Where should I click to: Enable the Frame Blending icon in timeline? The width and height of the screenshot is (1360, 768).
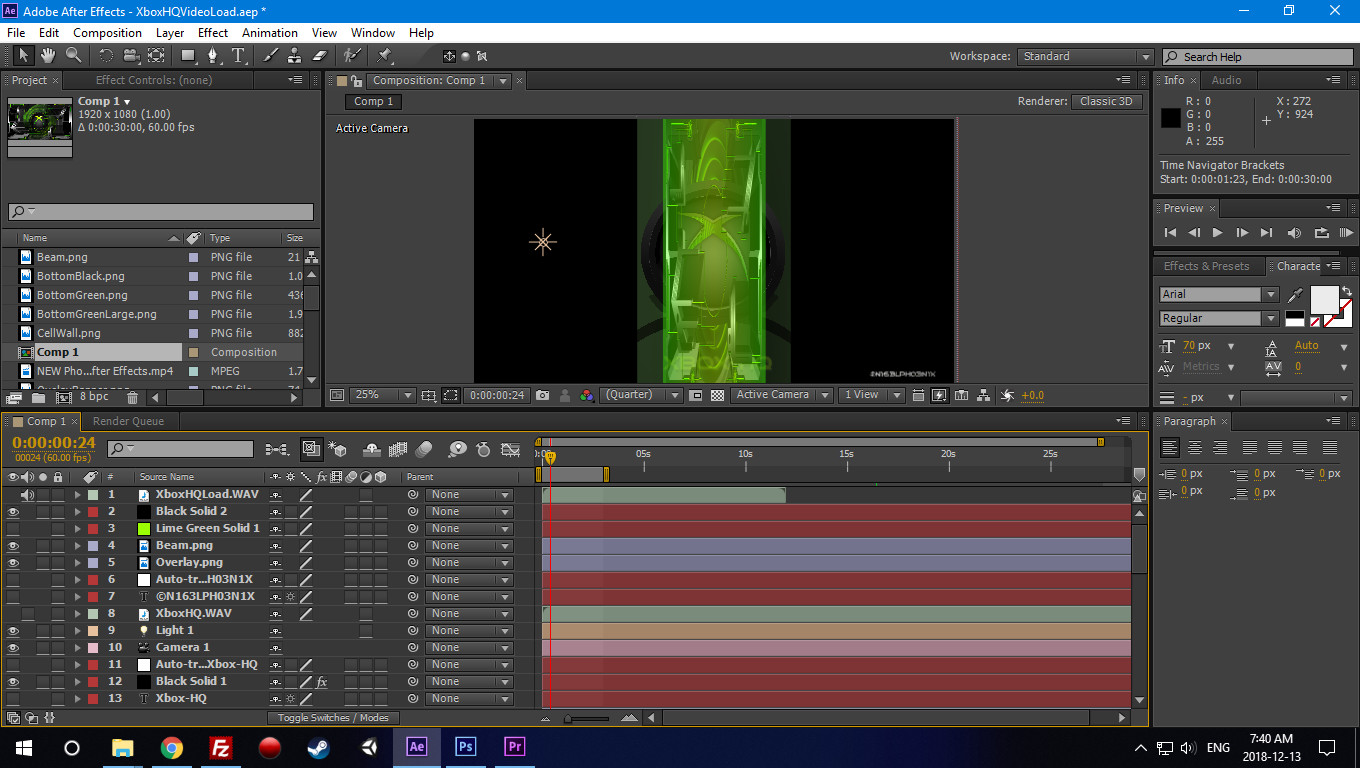(x=398, y=450)
